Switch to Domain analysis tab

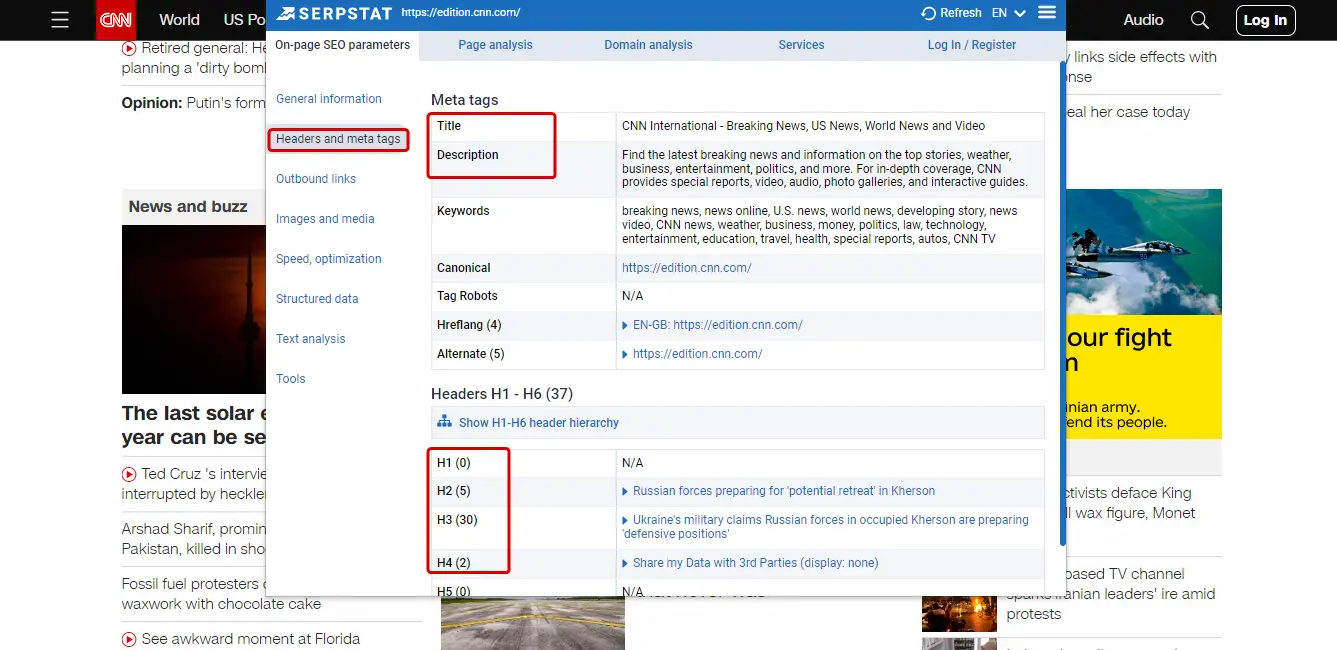(648, 45)
